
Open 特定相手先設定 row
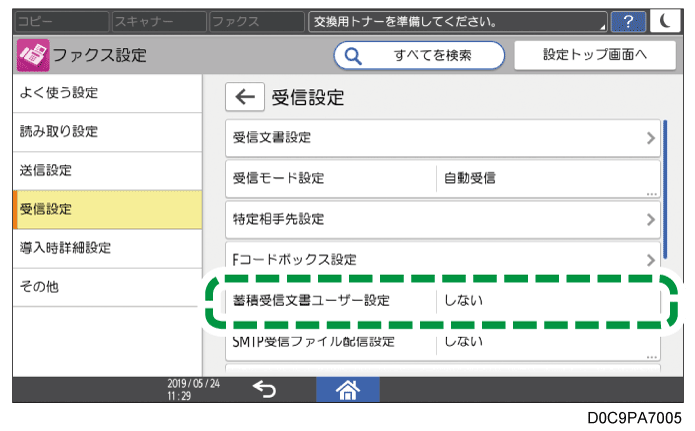click(x=443, y=219)
